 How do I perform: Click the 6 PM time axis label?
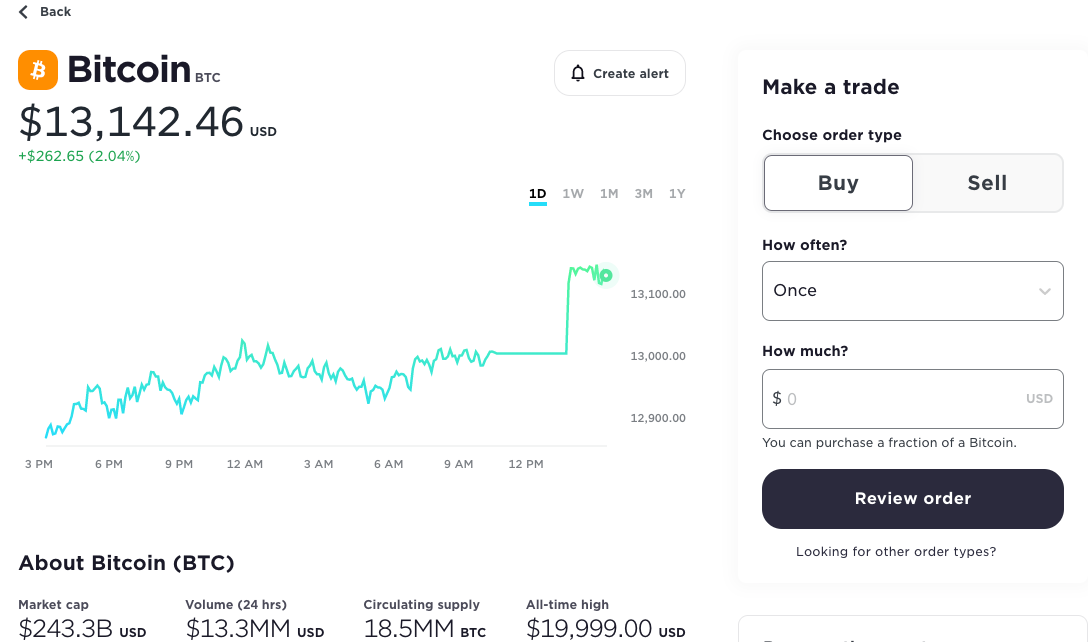pos(109,464)
